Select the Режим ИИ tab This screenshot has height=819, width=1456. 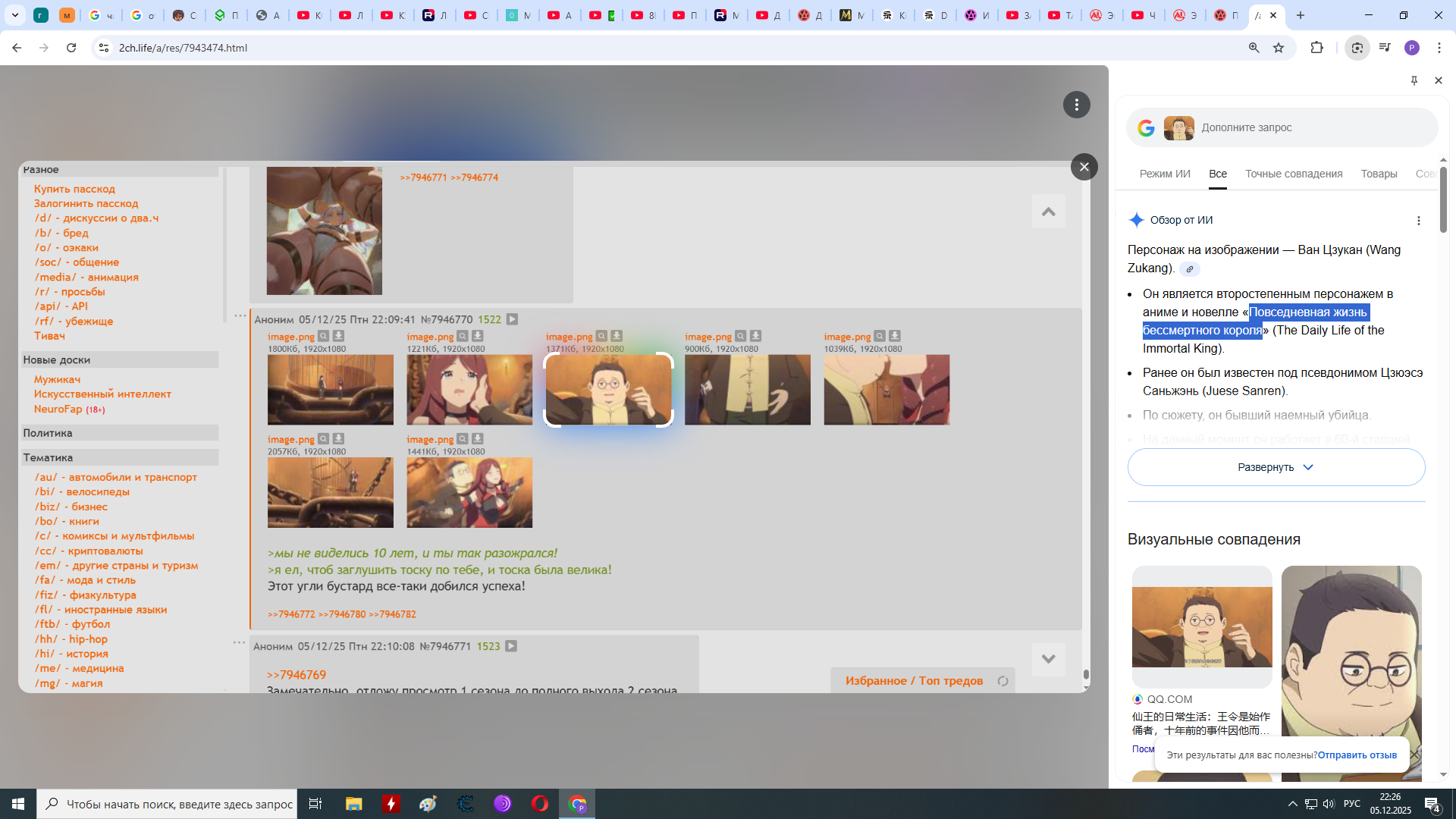1164,174
